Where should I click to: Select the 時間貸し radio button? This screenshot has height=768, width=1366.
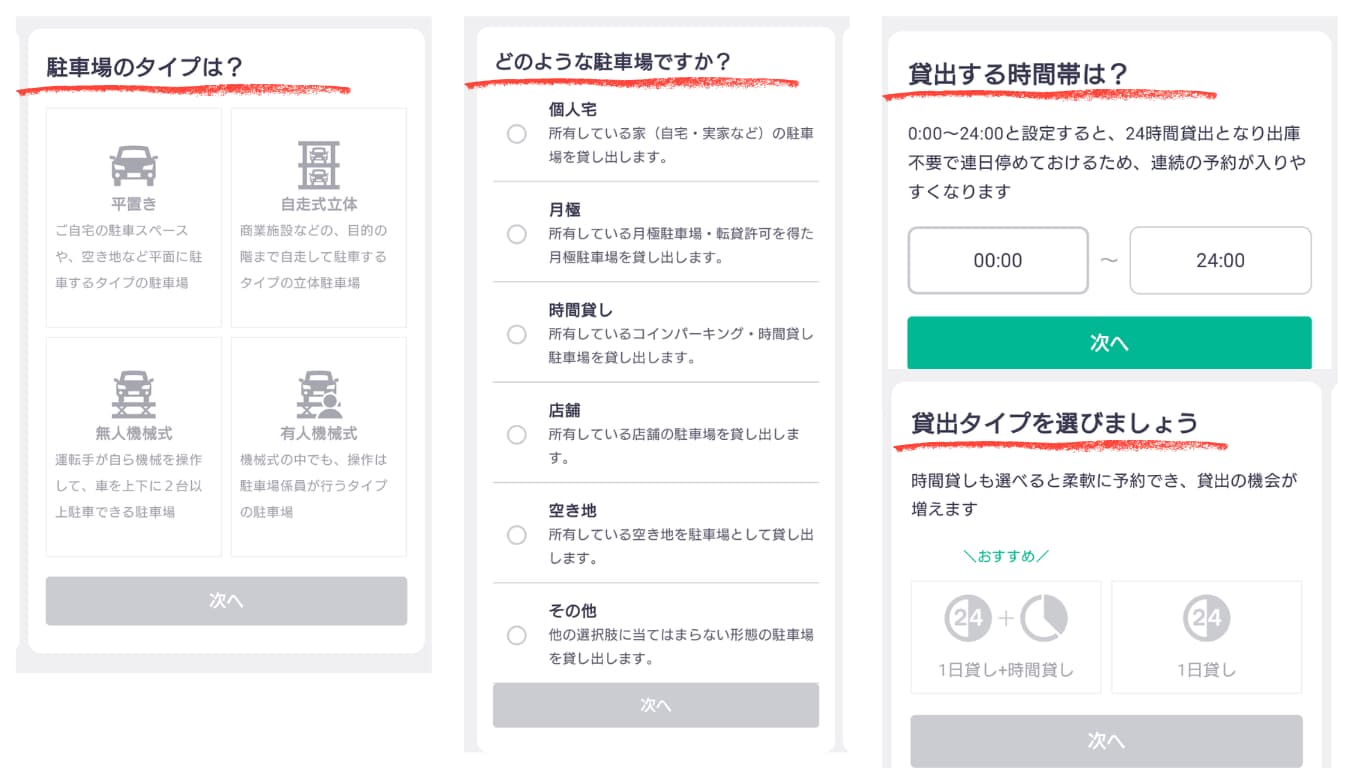point(517,334)
